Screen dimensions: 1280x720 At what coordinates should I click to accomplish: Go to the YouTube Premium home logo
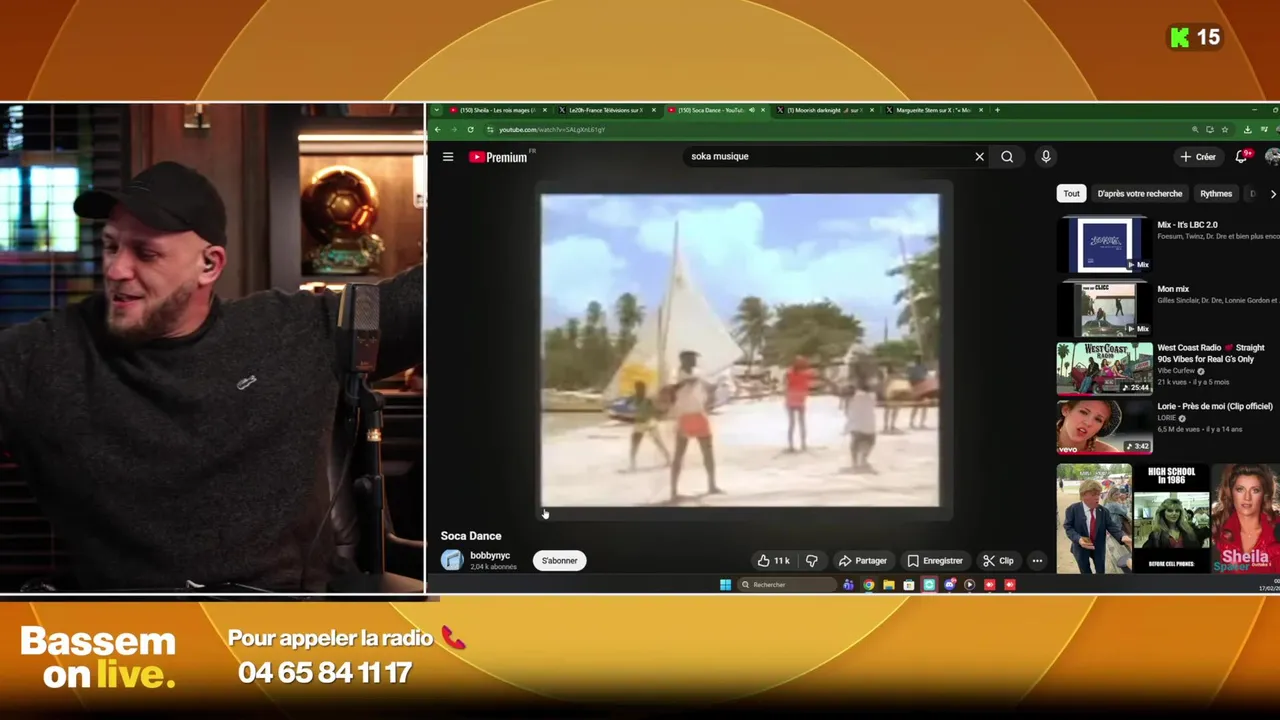coord(498,157)
